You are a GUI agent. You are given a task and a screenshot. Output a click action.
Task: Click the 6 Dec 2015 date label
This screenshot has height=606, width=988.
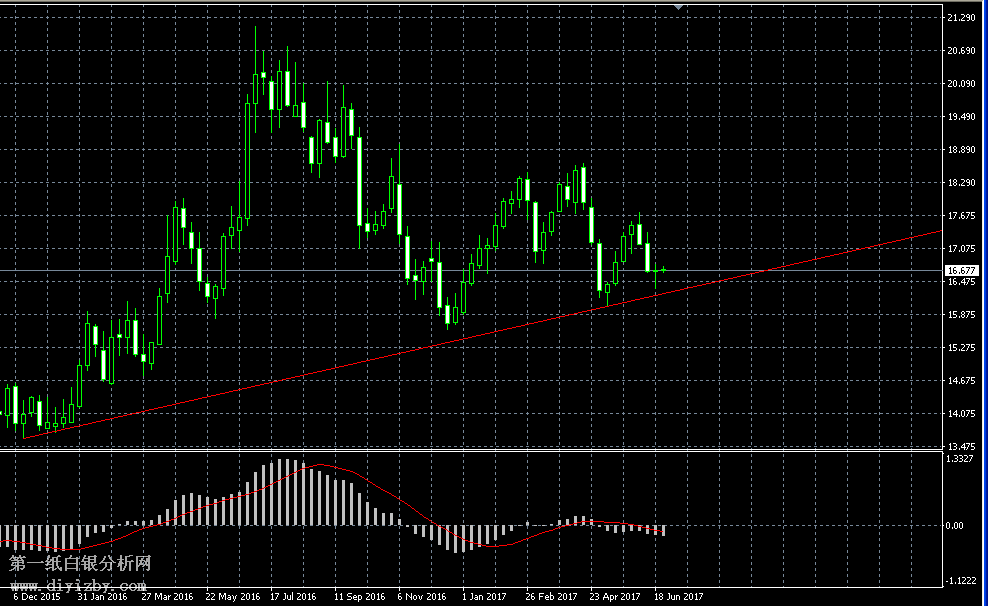pyautogui.click(x=36, y=597)
